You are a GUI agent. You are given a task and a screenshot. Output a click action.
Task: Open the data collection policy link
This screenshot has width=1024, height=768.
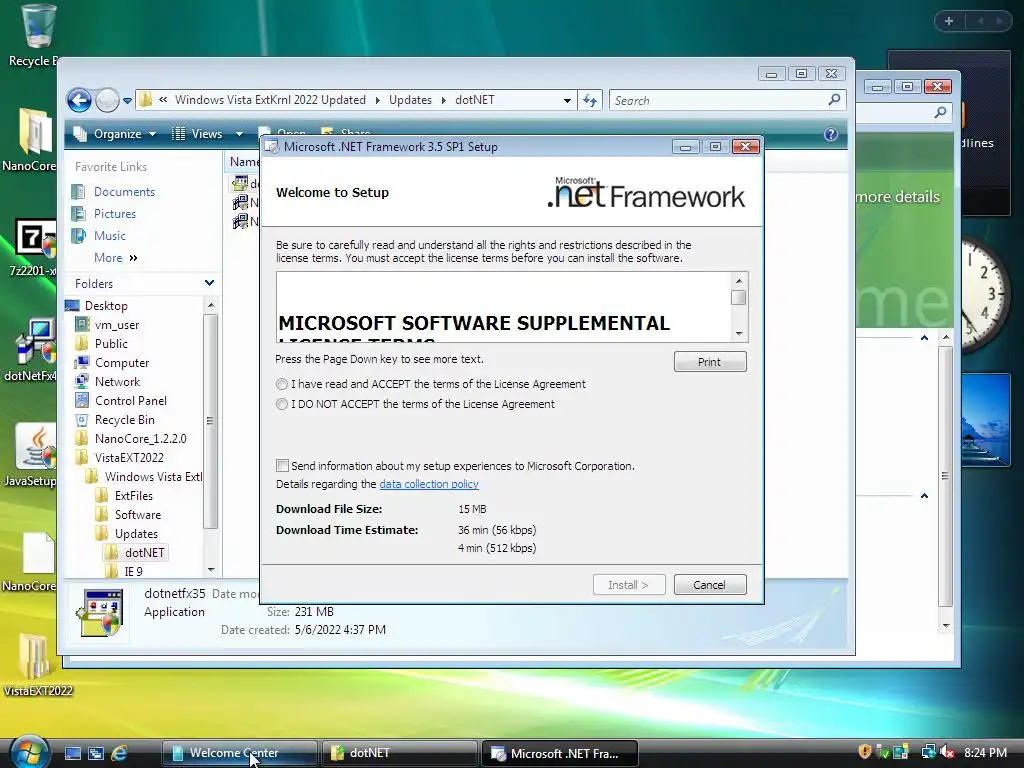[x=428, y=484]
